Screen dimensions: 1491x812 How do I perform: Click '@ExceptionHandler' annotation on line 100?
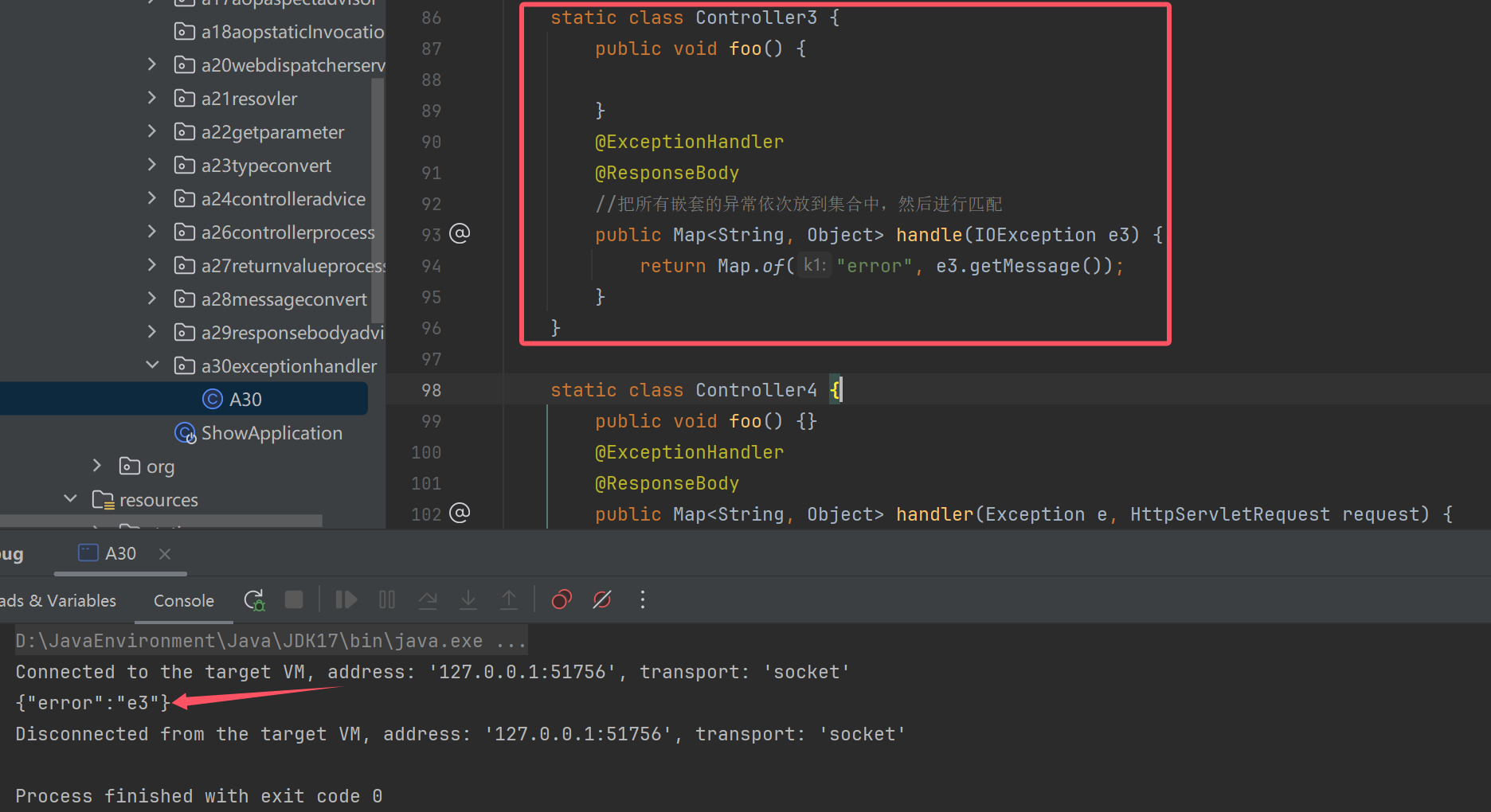click(x=690, y=452)
